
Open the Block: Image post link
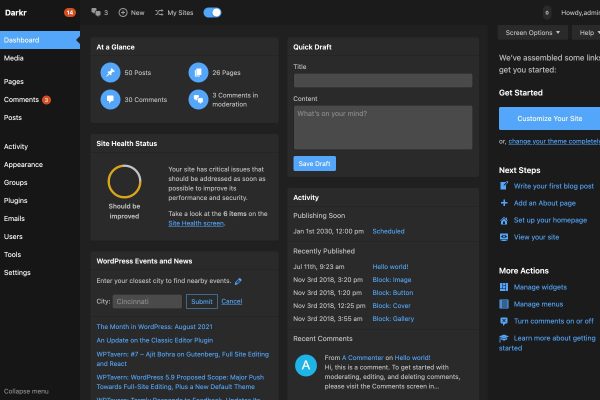tap(392, 280)
